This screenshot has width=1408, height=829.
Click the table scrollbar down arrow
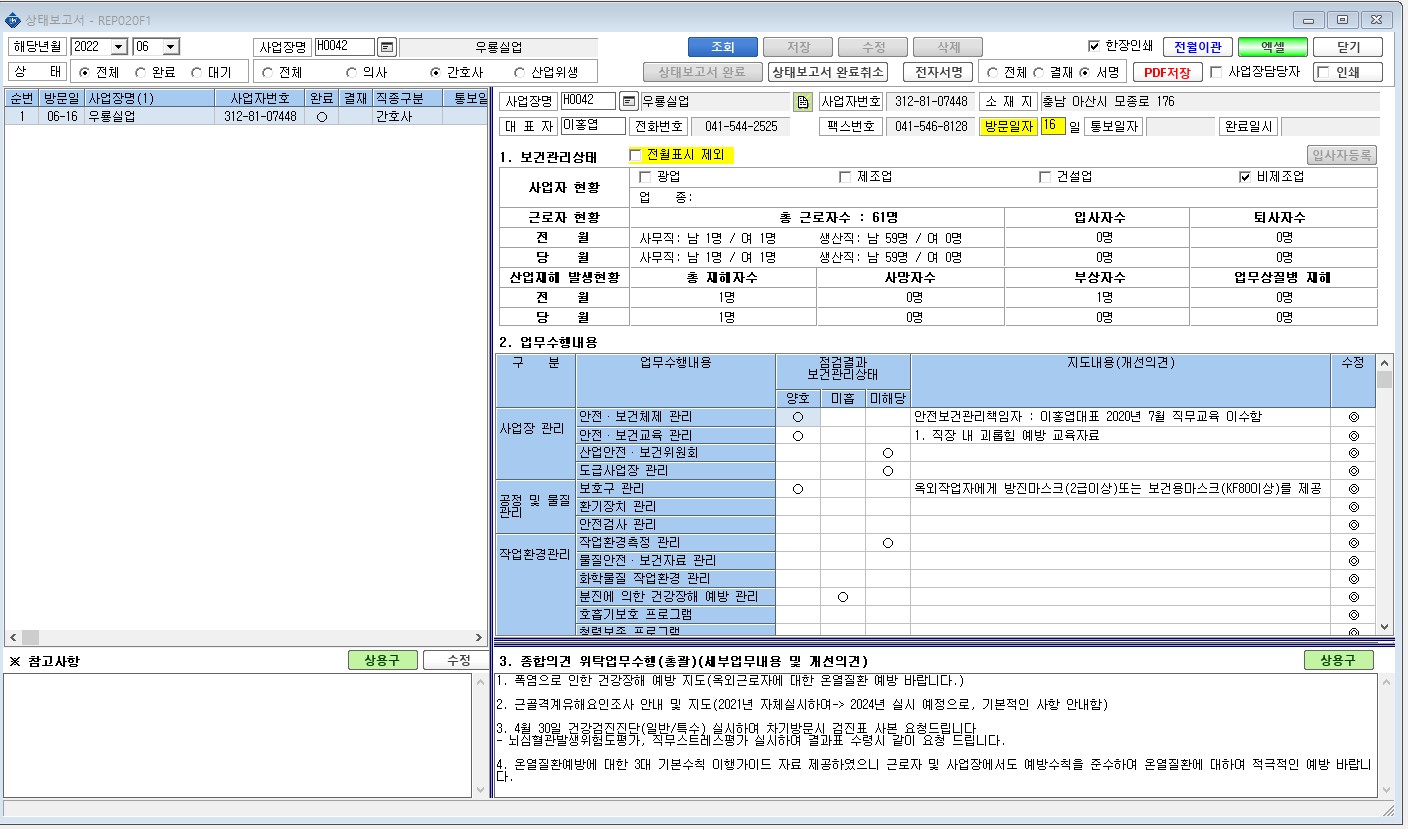[x=1384, y=626]
